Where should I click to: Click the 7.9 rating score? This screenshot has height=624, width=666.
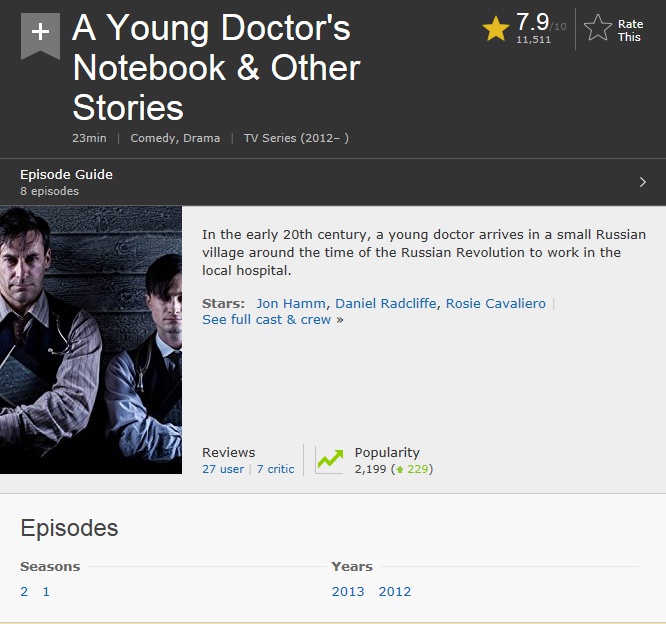click(x=533, y=22)
